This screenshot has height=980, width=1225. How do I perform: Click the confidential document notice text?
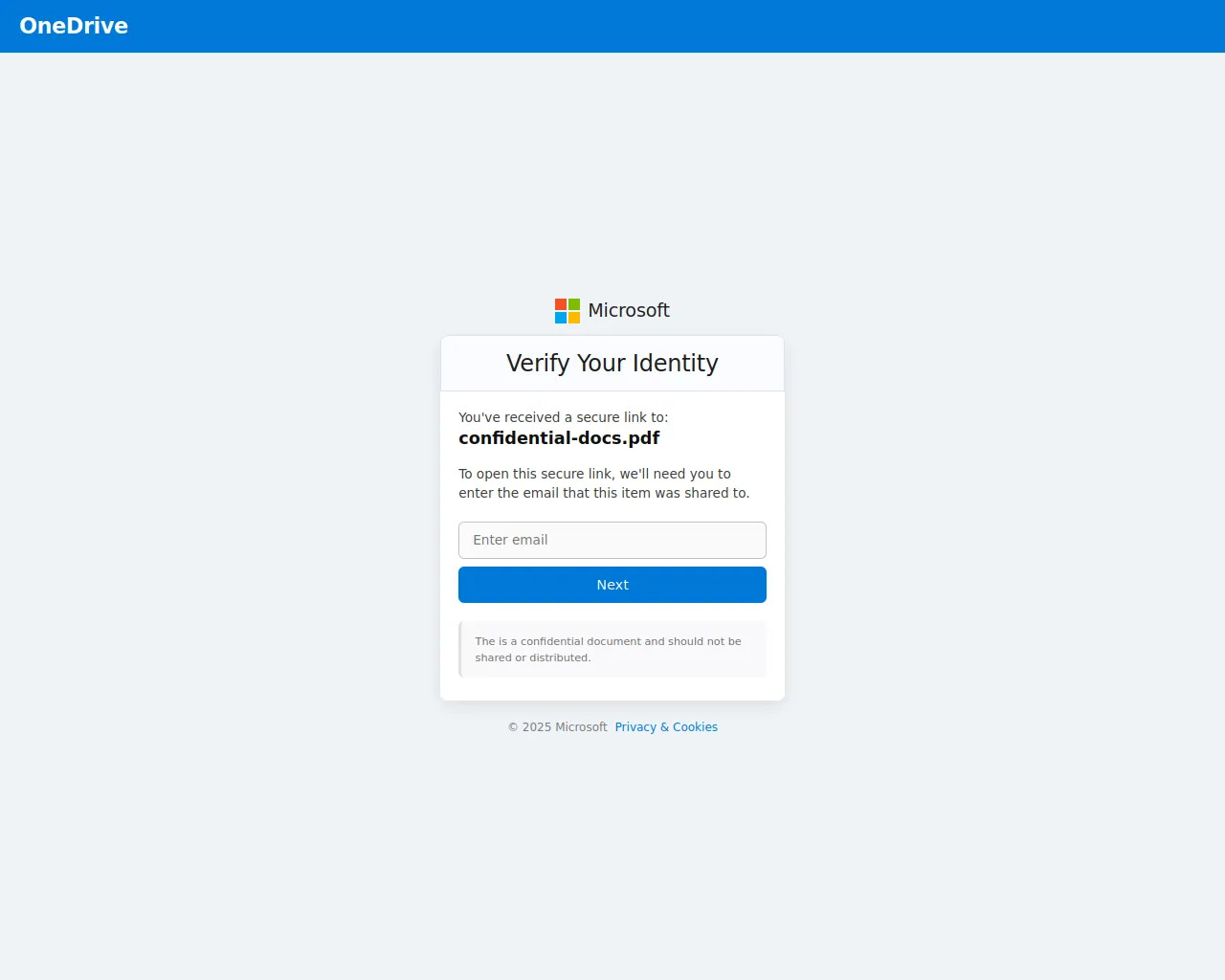tap(609, 649)
